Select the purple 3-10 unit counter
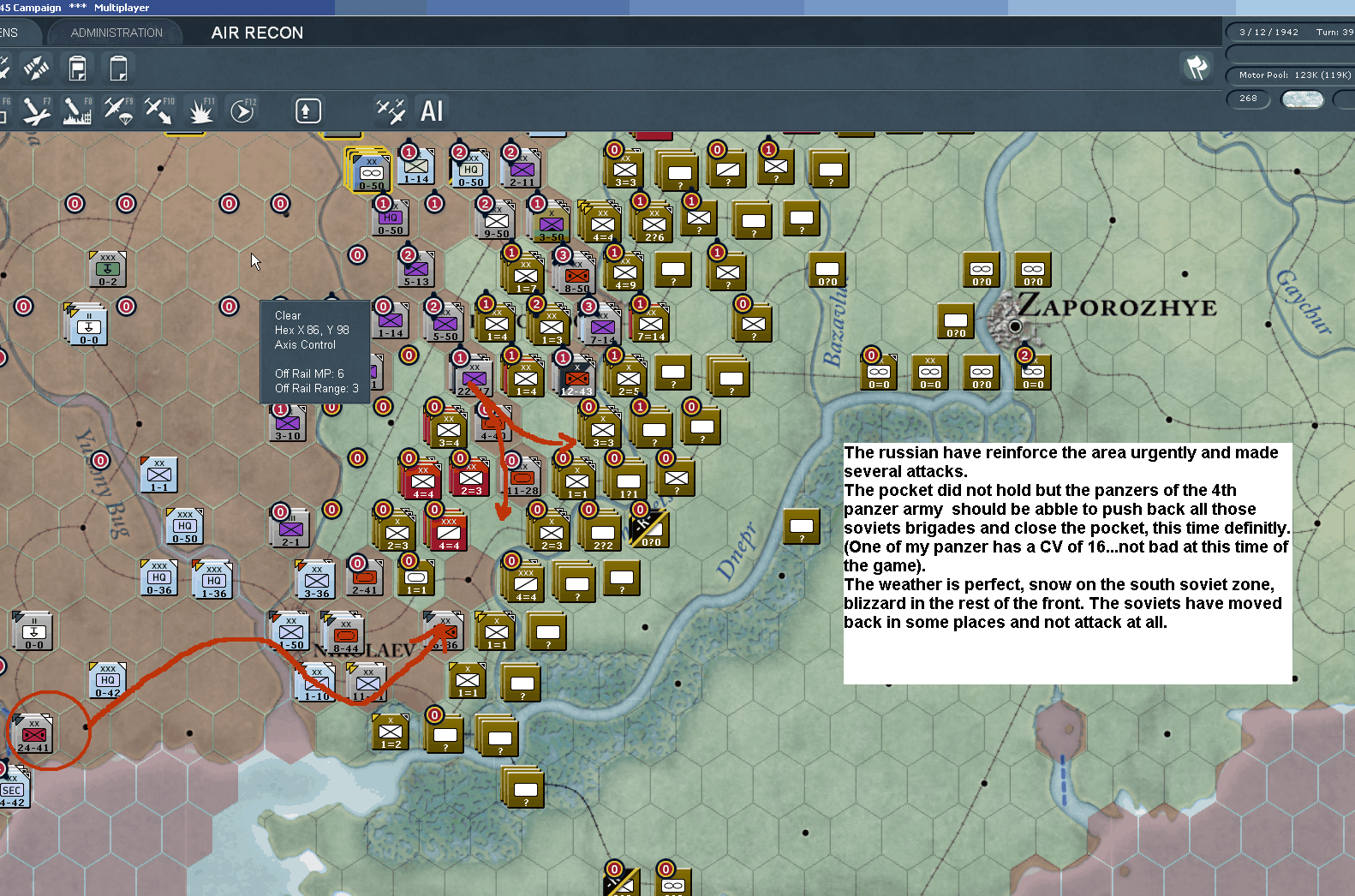 coord(288,423)
